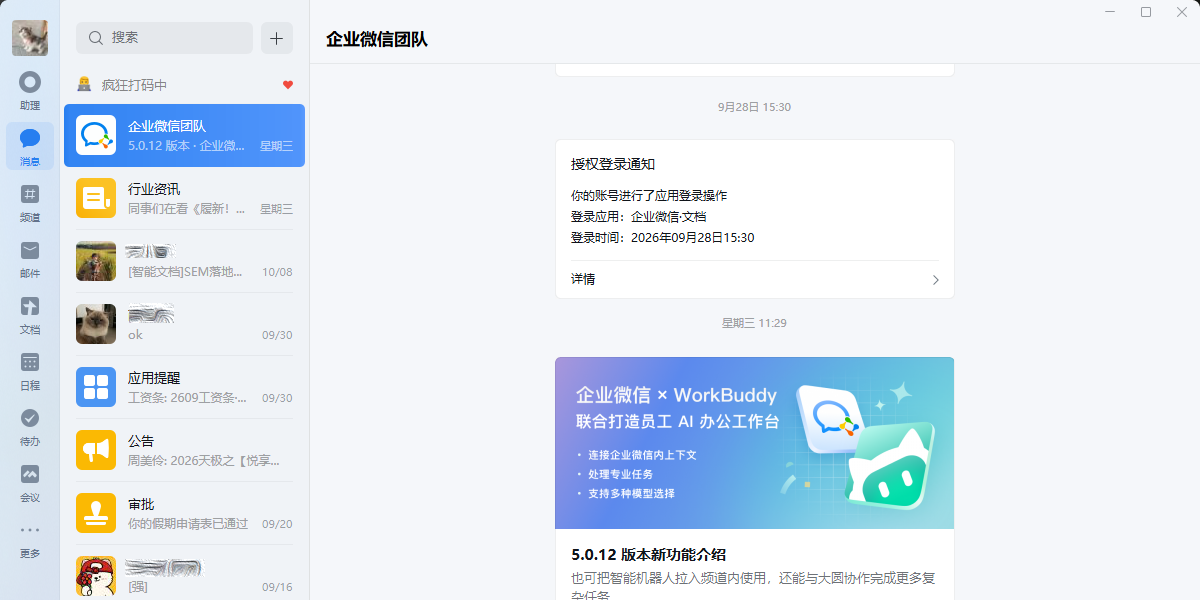Click the plus button beside search
This screenshot has width=1200, height=600.
(x=277, y=38)
